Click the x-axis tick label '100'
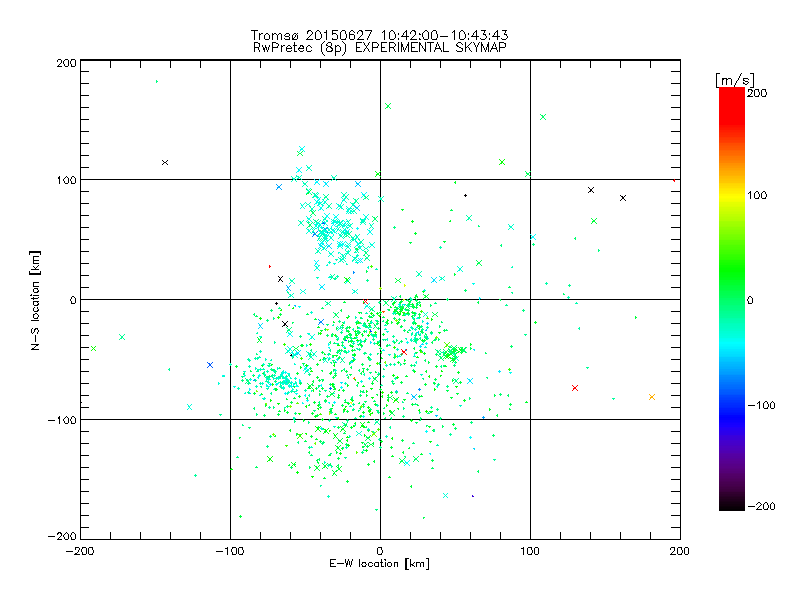 [x=530, y=551]
